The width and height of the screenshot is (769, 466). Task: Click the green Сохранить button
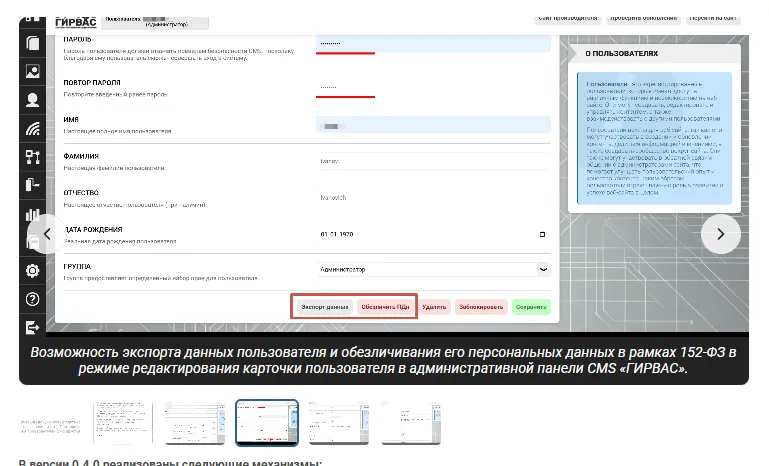(531, 307)
